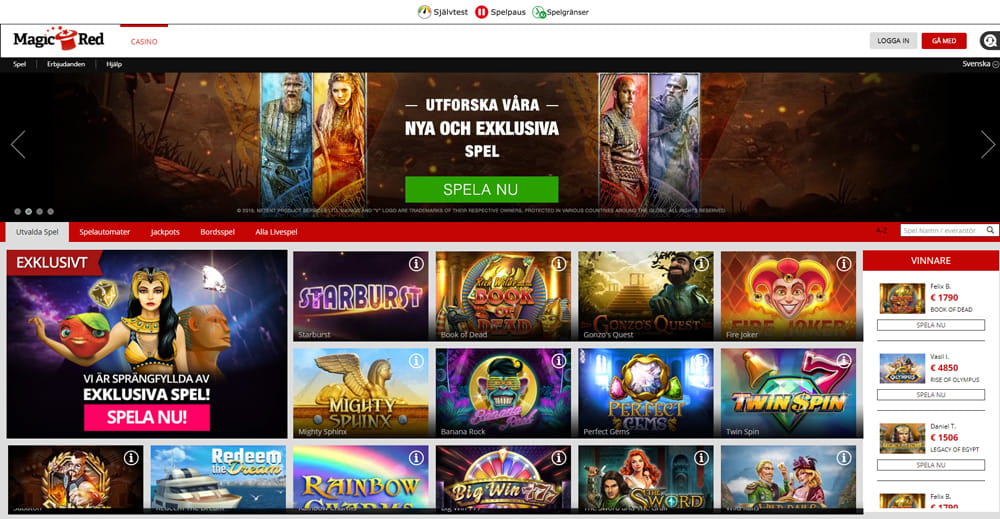Screen dimensions: 1000x519
Task: Click the search magnifier icon
Action: pos(990,230)
